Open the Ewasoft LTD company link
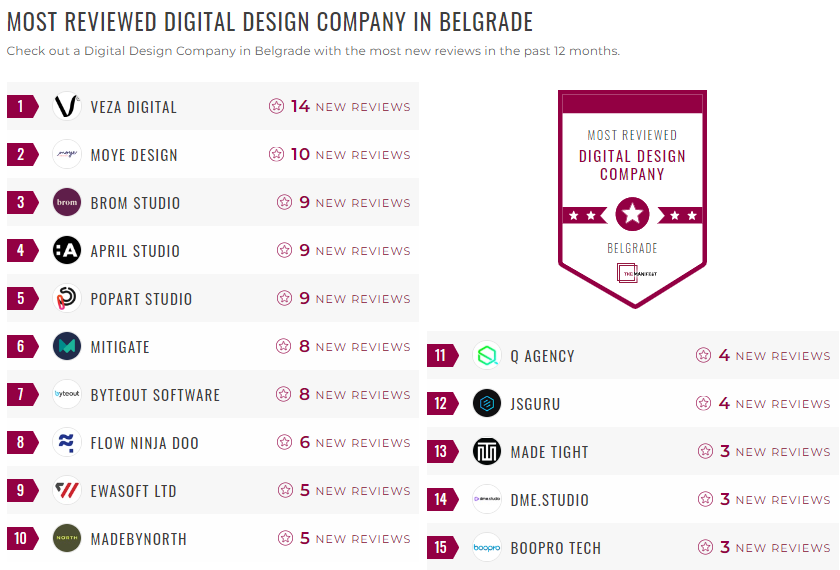Image resolution: width=840 pixels, height=570 pixels. coord(133,491)
